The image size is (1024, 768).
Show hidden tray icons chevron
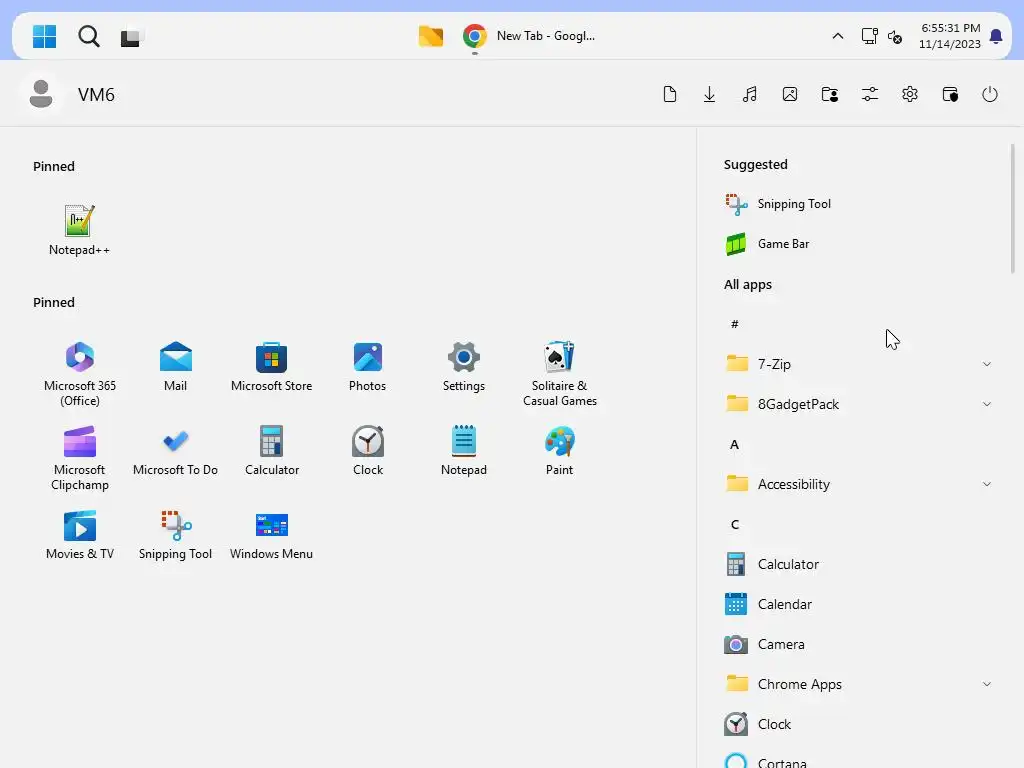click(838, 36)
